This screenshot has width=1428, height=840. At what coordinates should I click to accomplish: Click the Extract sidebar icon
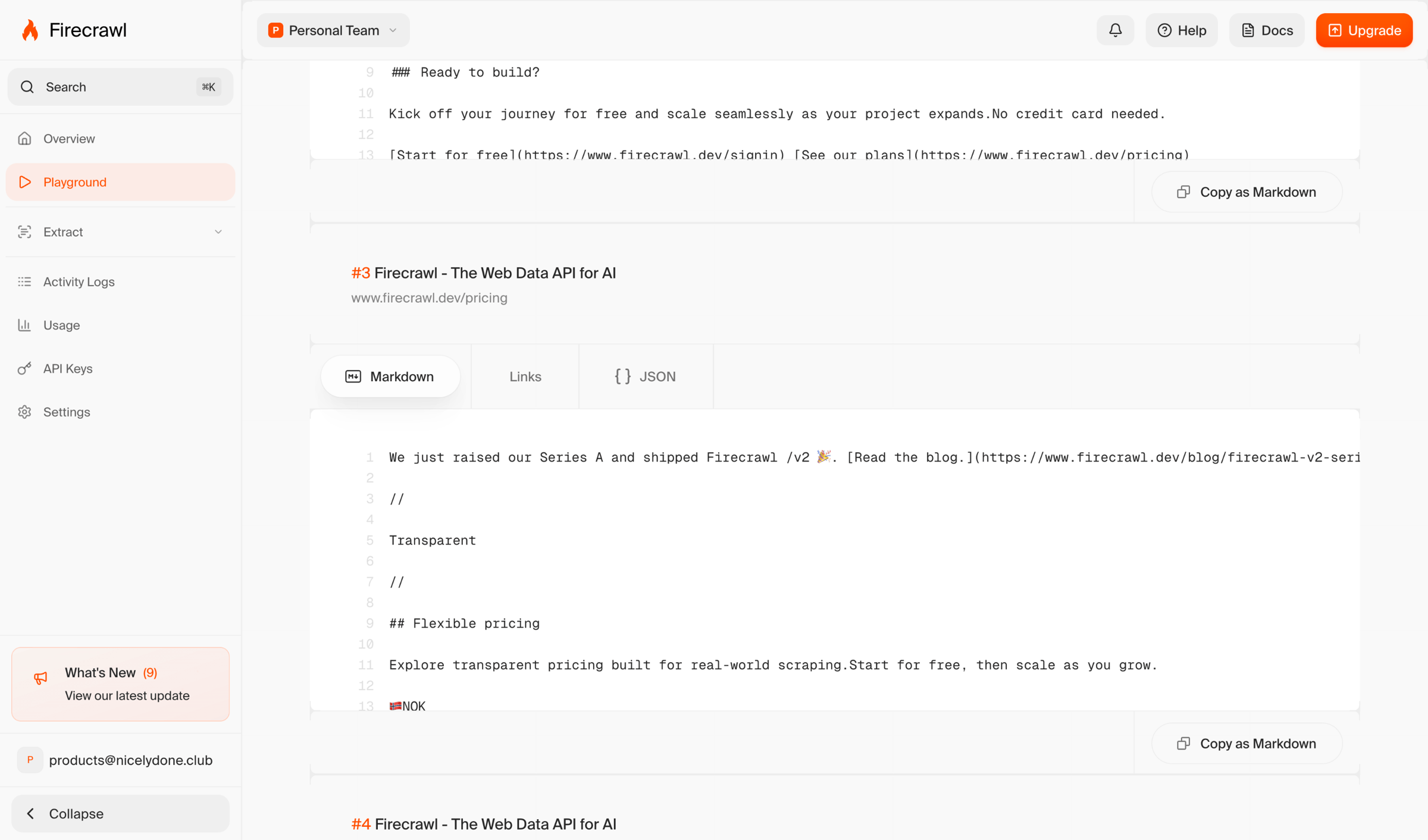pos(24,232)
